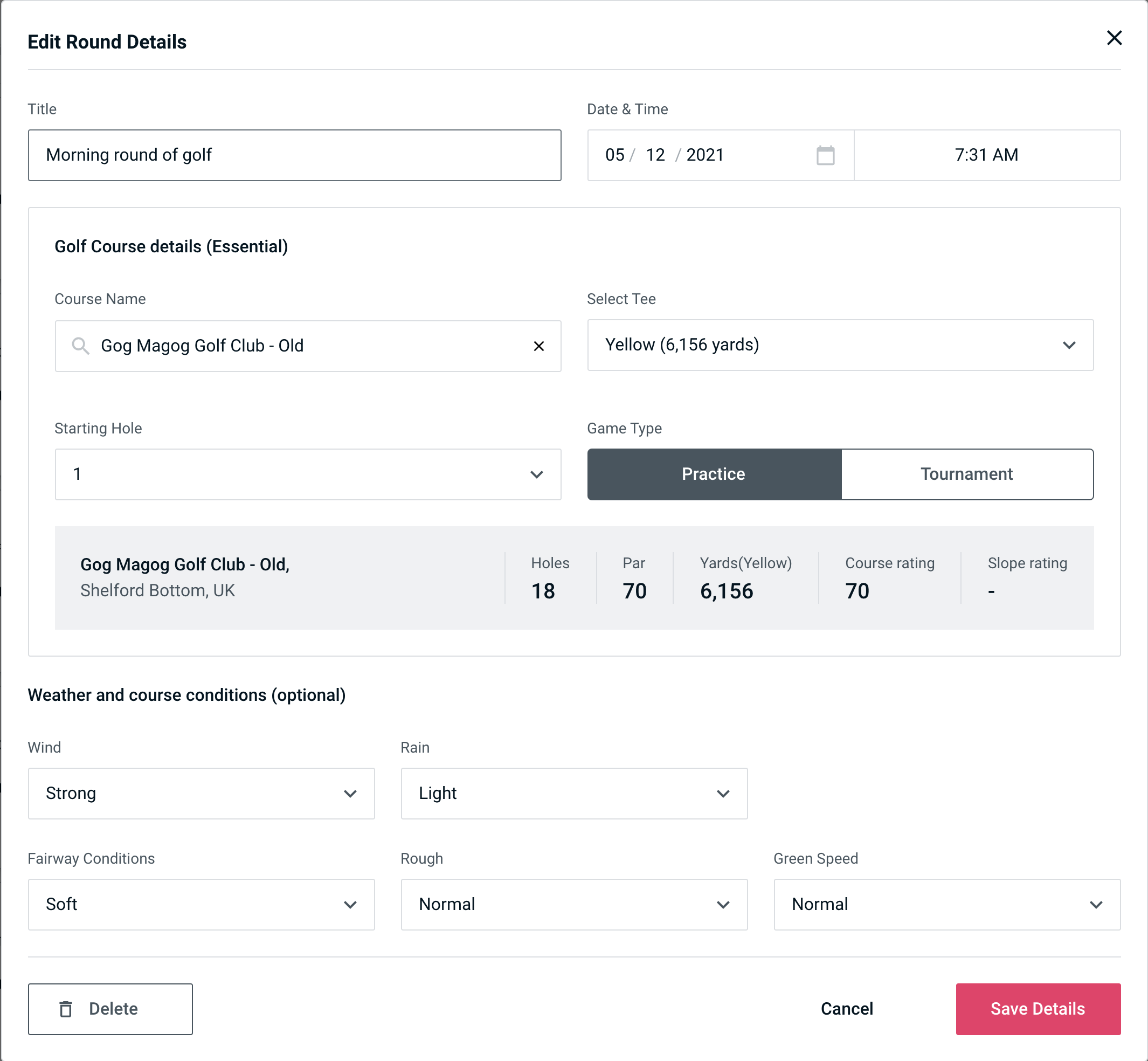Click the search icon in Course Name field

pos(80,345)
